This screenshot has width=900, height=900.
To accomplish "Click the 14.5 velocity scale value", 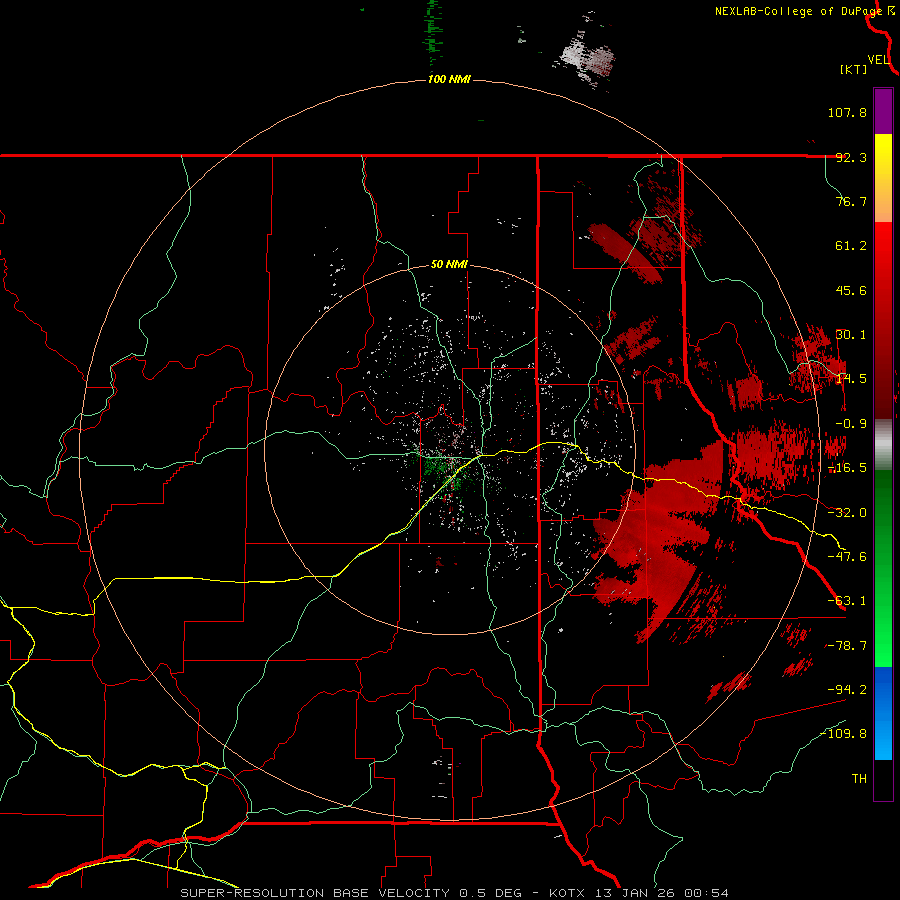I will tap(851, 379).
